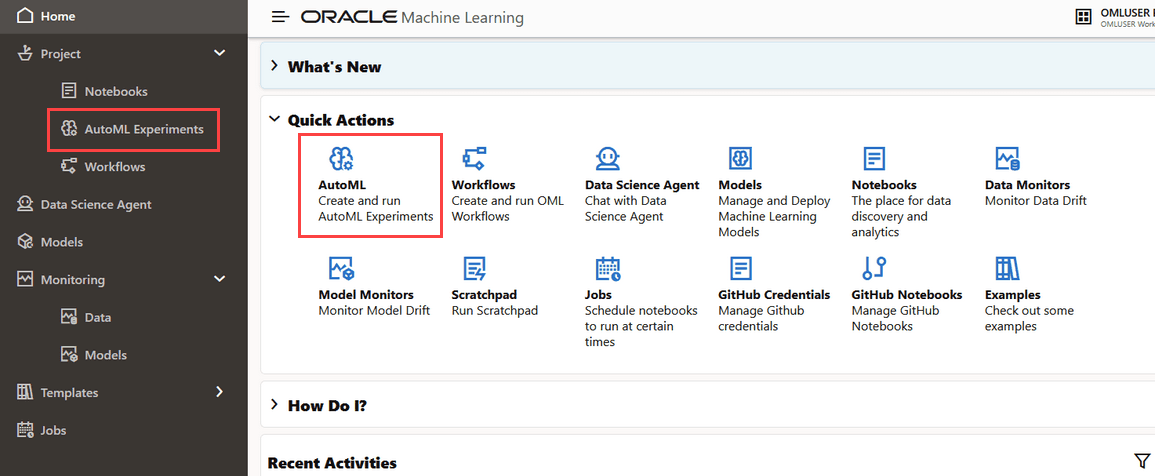
Task: Expand the Templates submenu arrow
Action: coord(219,392)
